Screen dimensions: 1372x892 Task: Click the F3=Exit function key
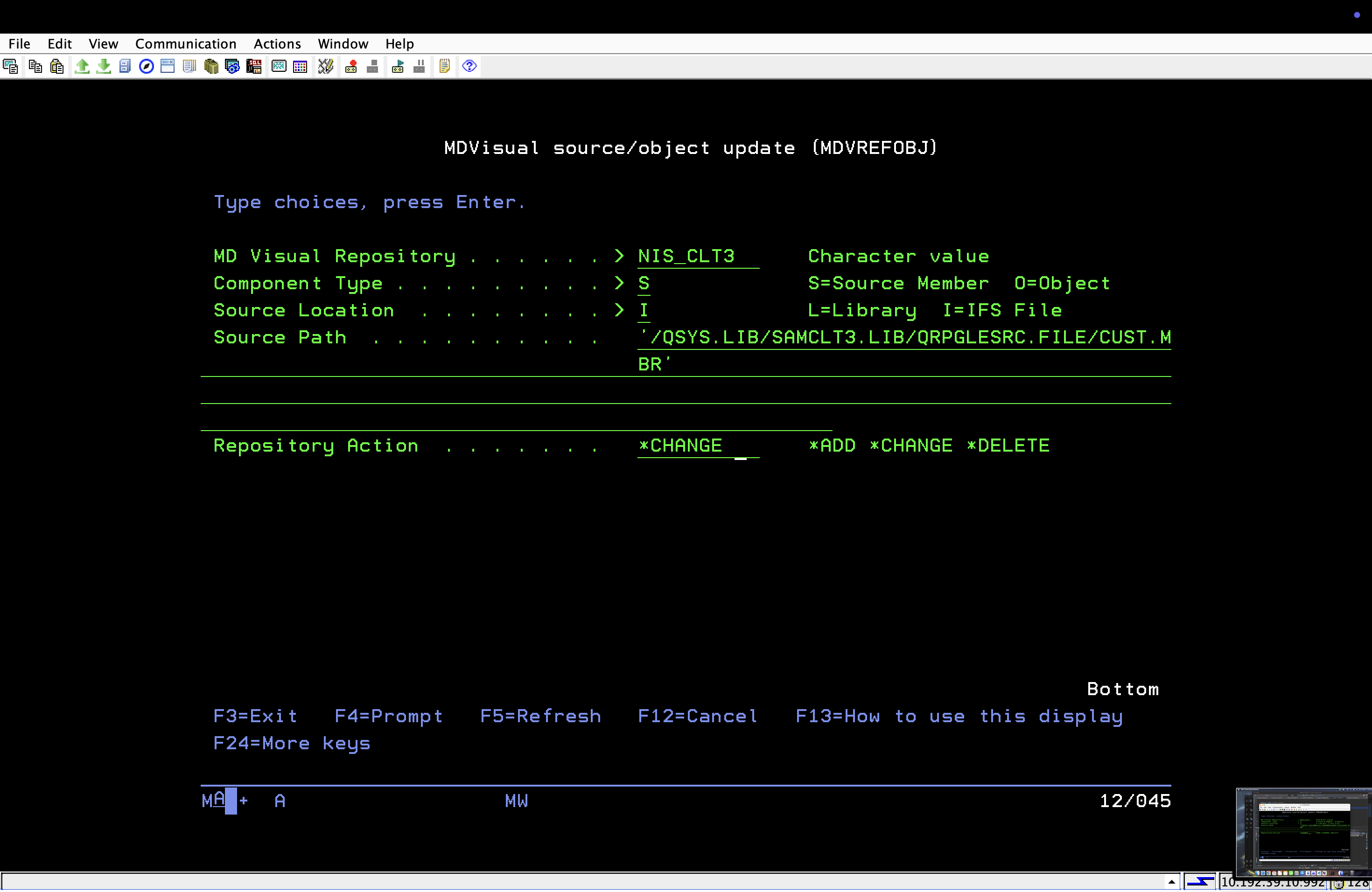(255, 717)
